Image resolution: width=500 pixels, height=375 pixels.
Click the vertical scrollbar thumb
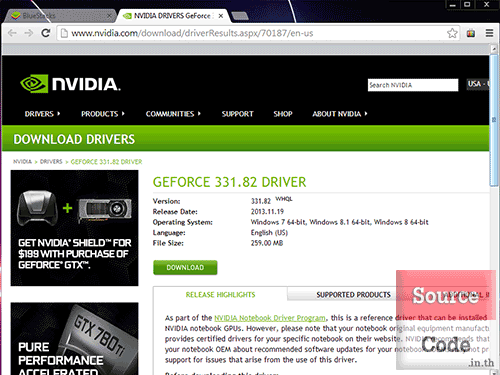point(494,120)
